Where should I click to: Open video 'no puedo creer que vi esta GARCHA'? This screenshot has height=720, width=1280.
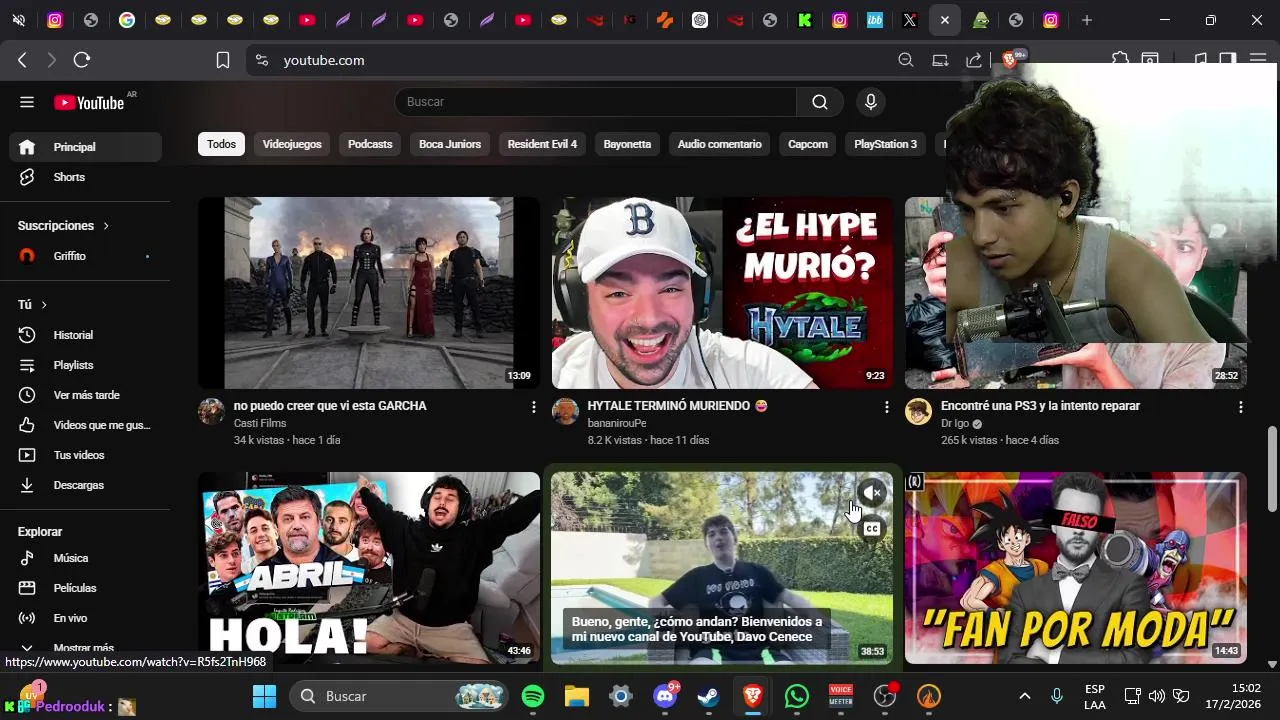click(330, 406)
